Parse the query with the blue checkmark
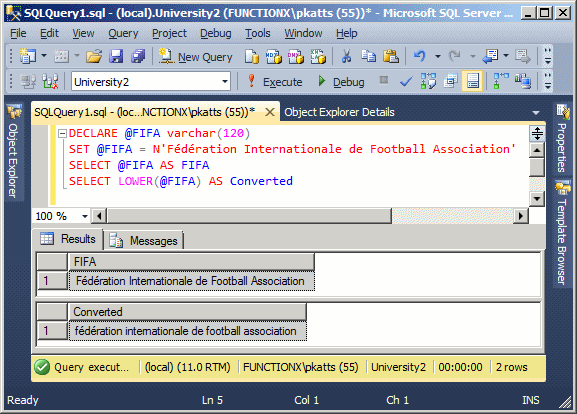Viewport: 577px width, 414px height. tap(406, 81)
